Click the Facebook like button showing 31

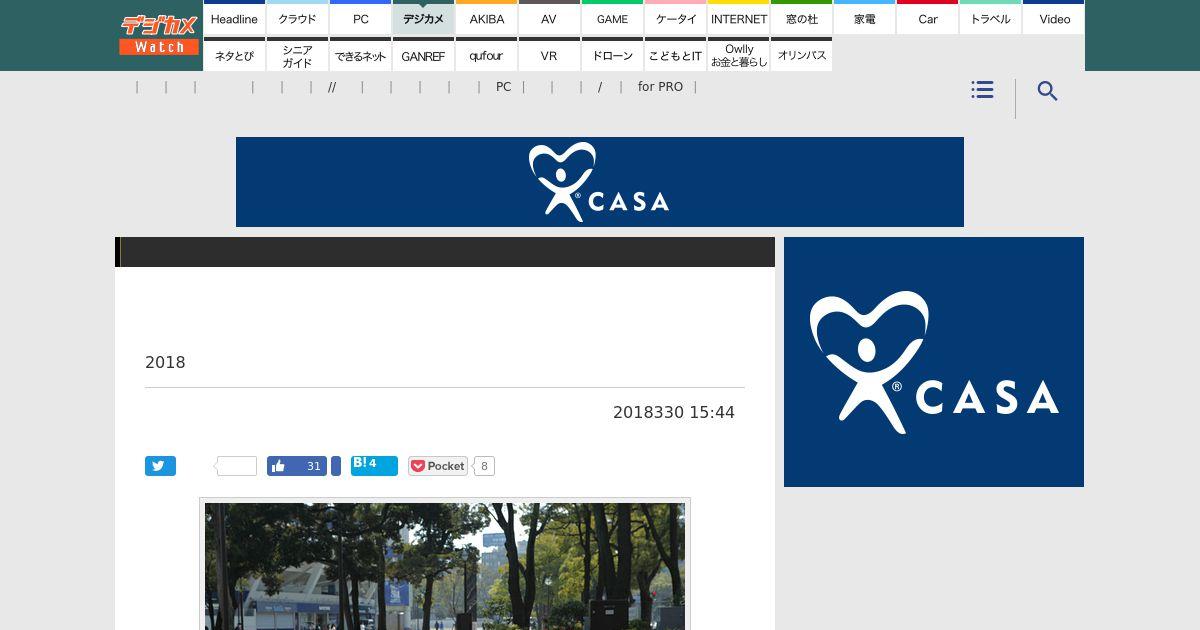[x=296, y=466]
